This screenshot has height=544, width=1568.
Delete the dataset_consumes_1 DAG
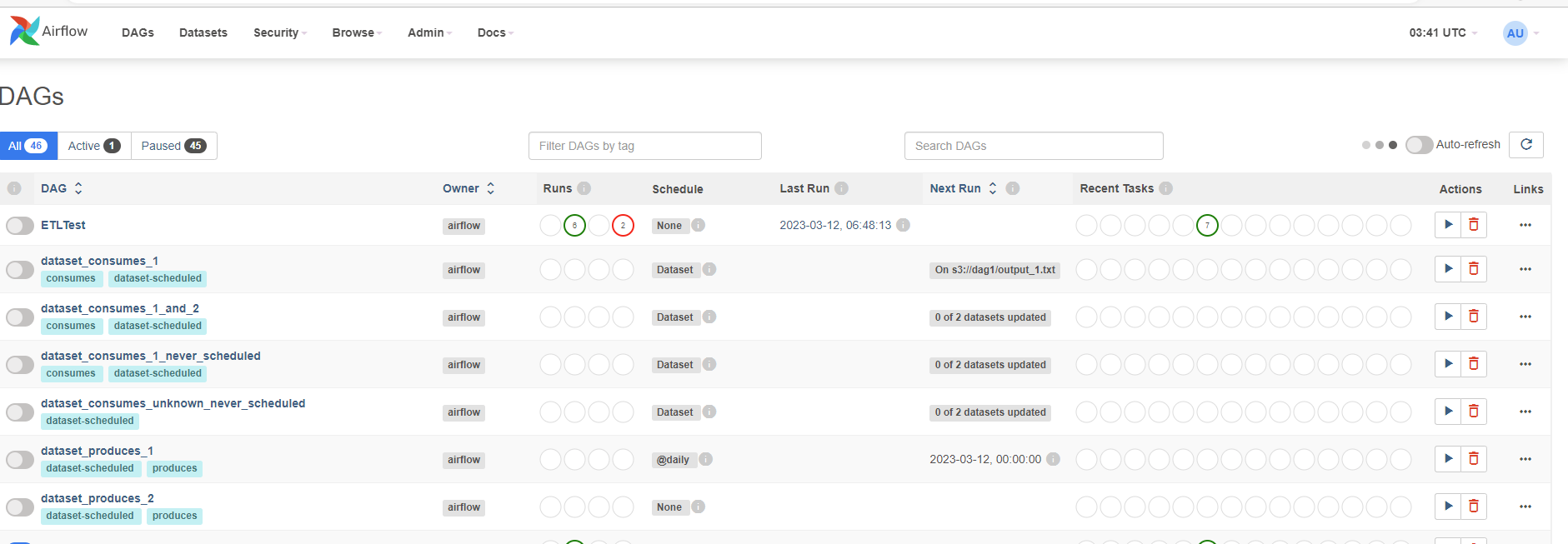point(1474,269)
